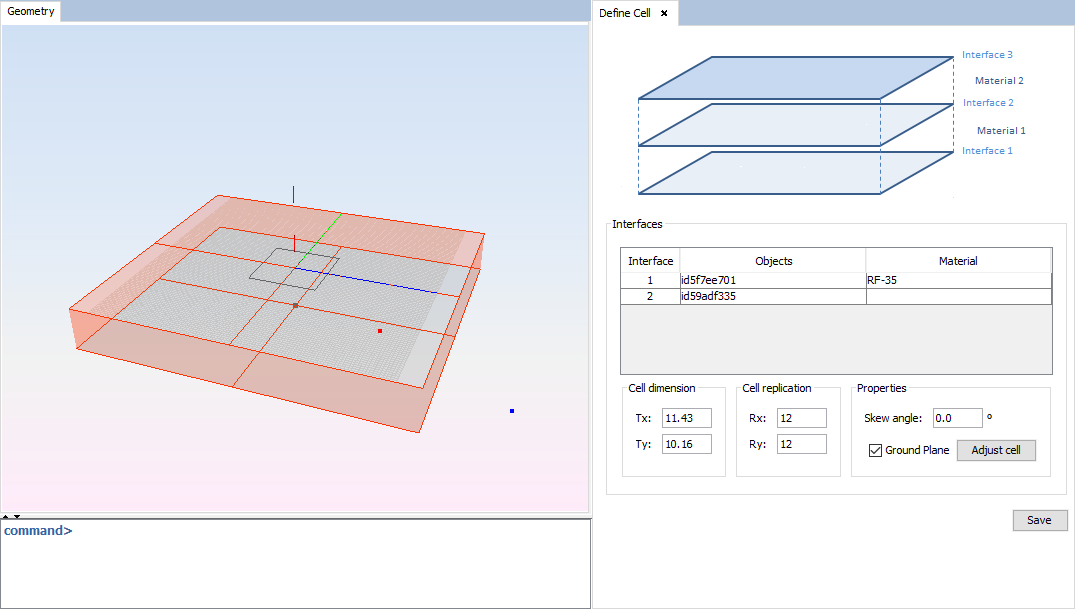The width and height of the screenshot is (1075, 609).
Task: Toggle the Ground Plane checkbox
Action: coord(876,450)
